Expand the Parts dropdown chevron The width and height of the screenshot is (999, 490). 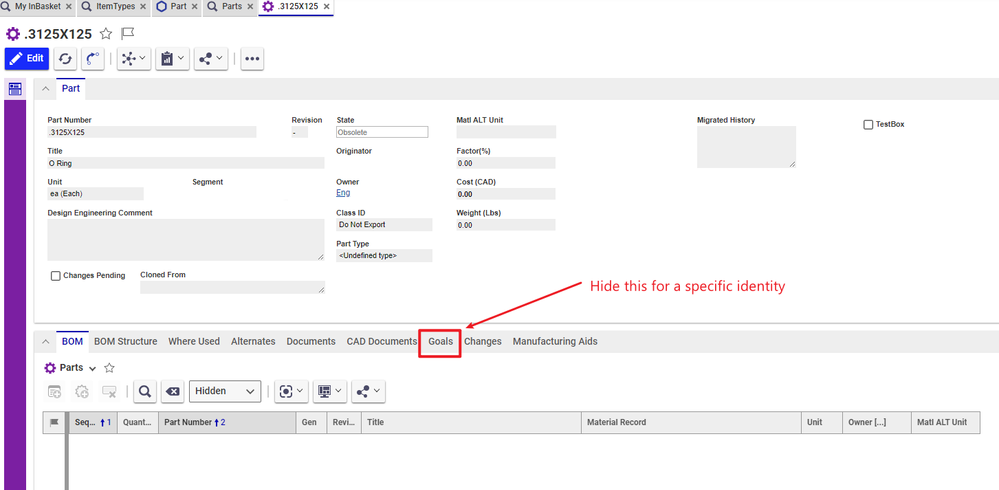click(93, 369)
